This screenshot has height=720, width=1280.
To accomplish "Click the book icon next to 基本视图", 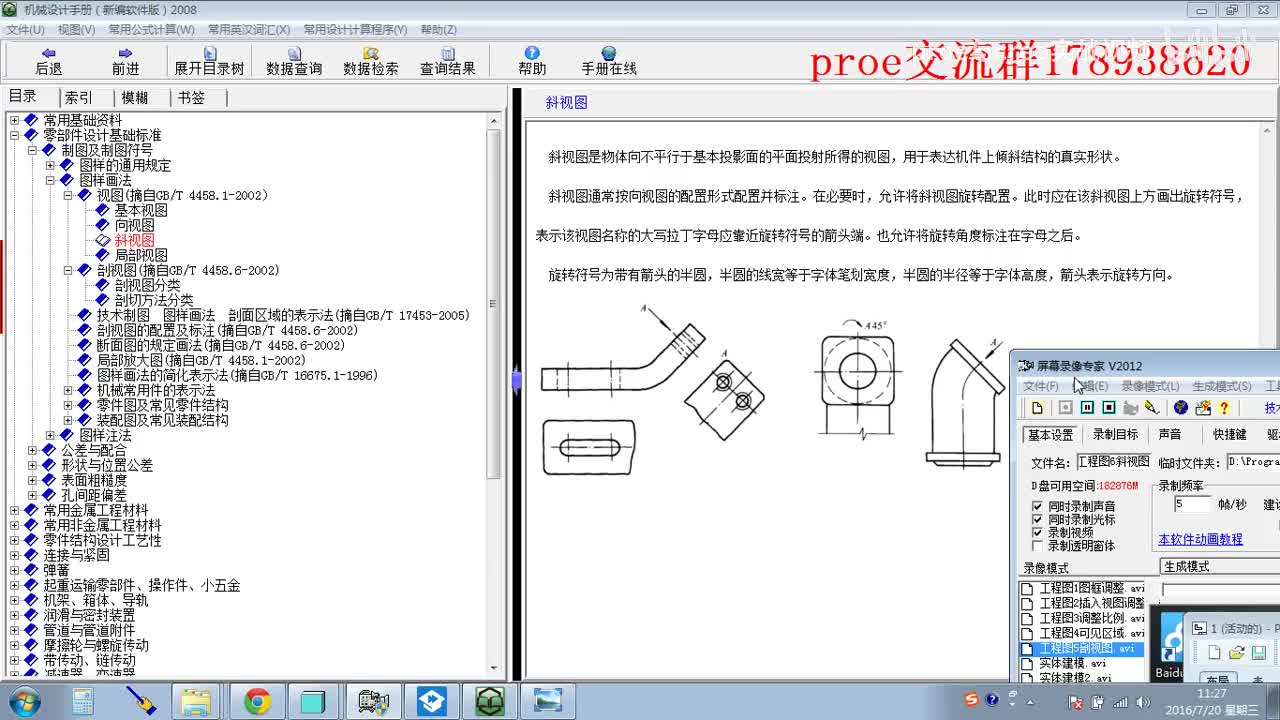I will tap(103, 210).
